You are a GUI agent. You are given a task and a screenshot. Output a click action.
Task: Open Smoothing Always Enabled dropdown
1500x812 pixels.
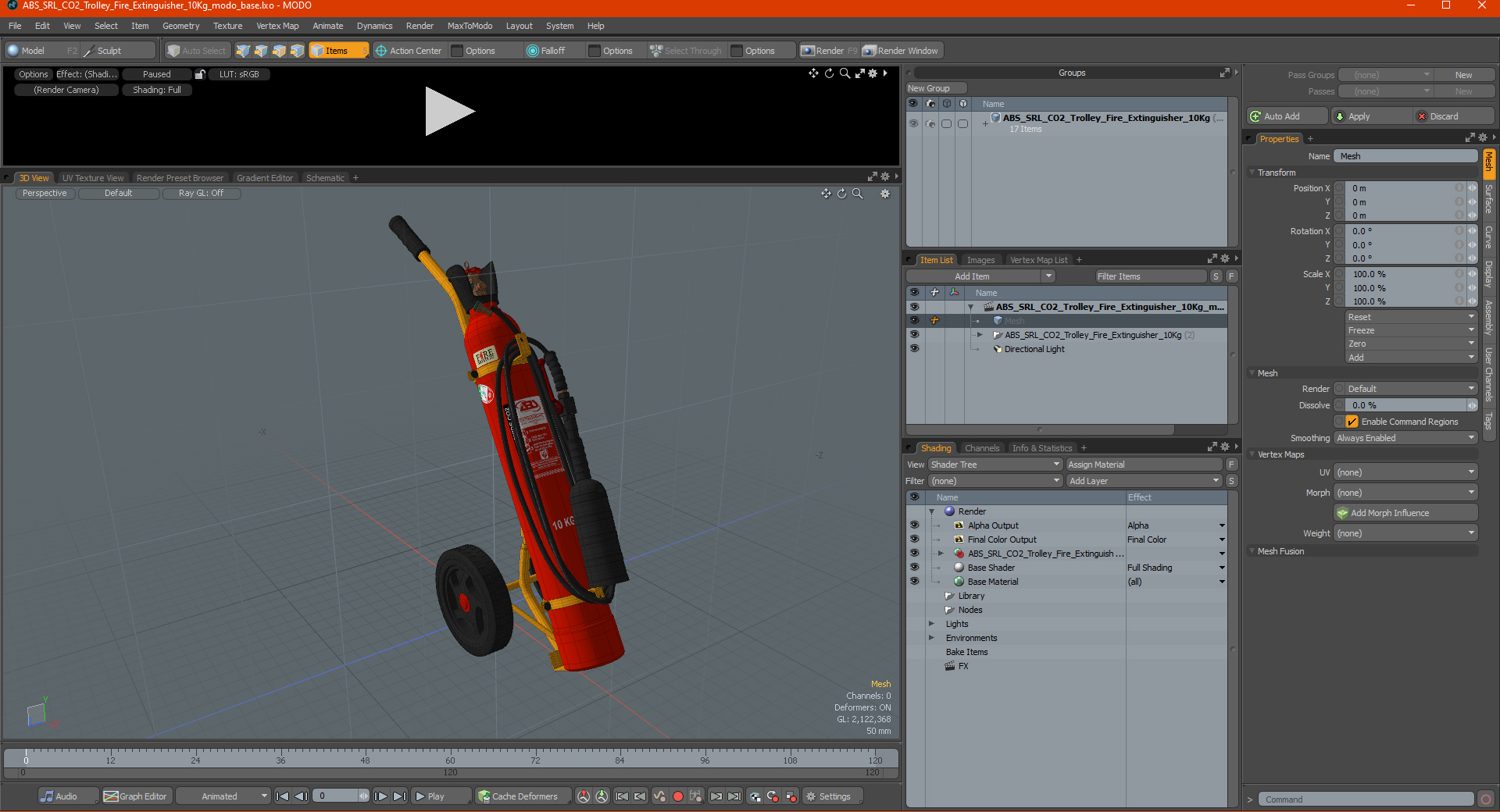click(x=1405, y=438)
